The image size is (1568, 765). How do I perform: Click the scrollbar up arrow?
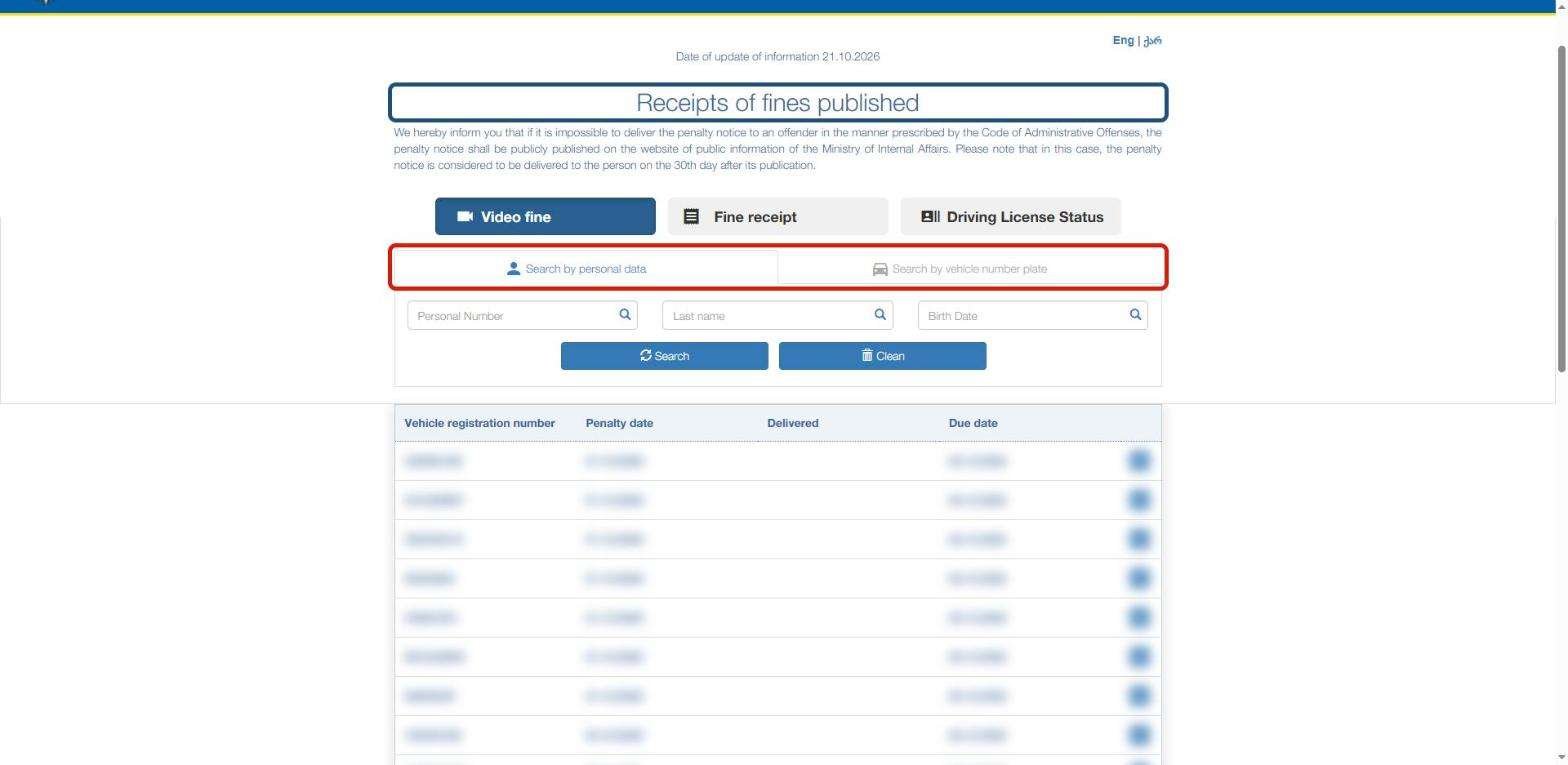tap(1561, 6)
